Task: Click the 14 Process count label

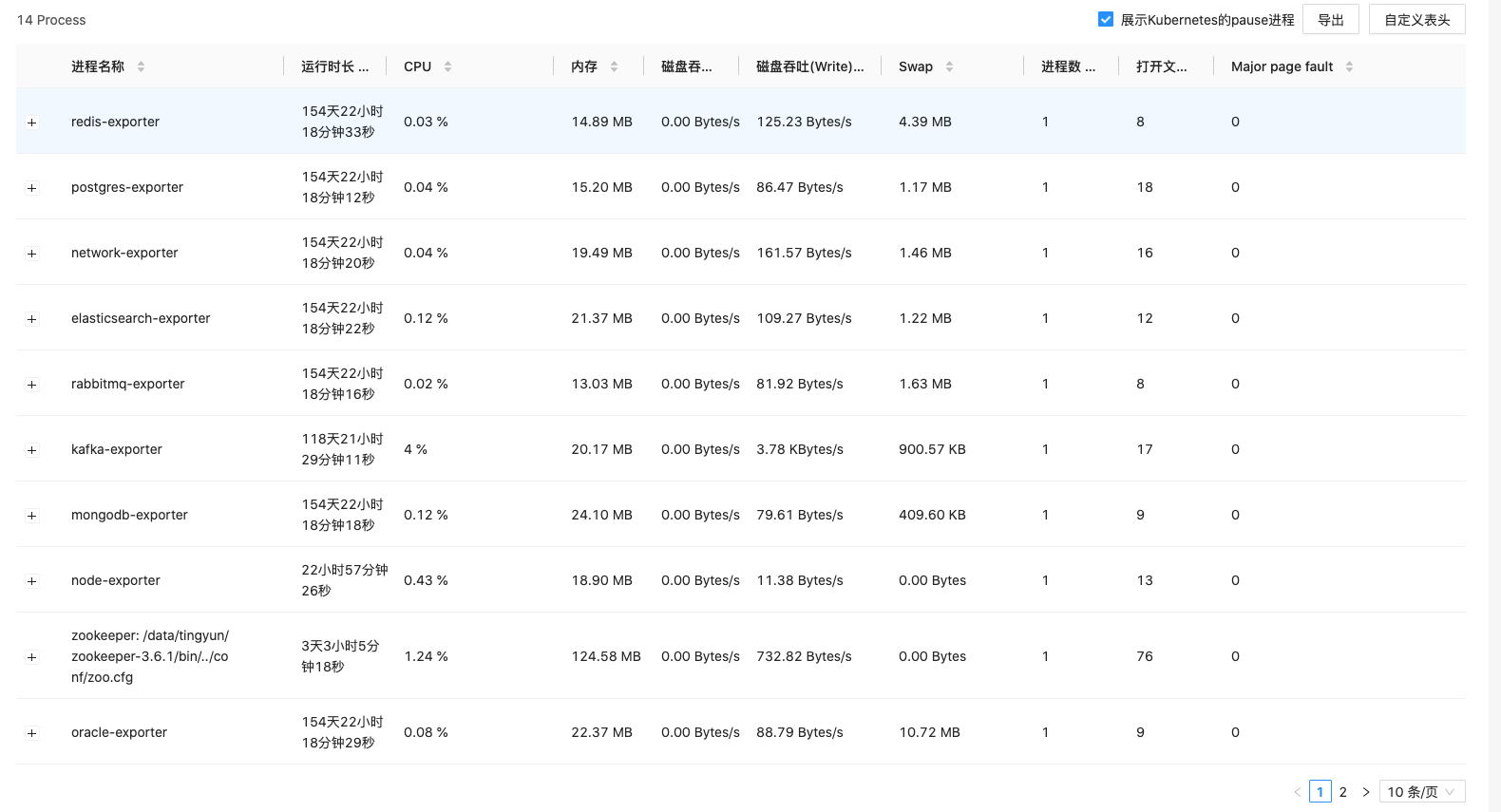Action: (51, 20)
